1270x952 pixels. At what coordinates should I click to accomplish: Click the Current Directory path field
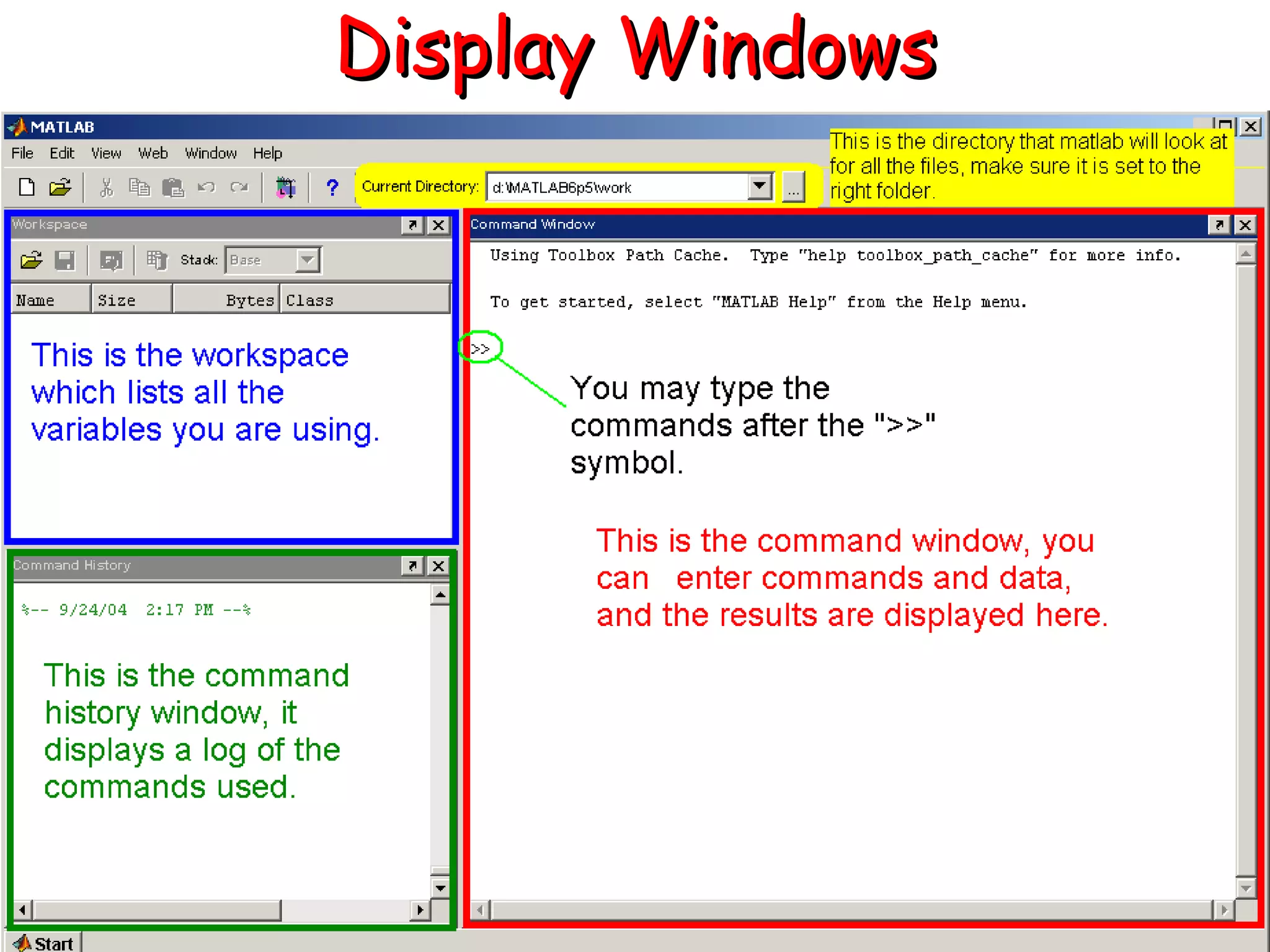click(617, 187)
